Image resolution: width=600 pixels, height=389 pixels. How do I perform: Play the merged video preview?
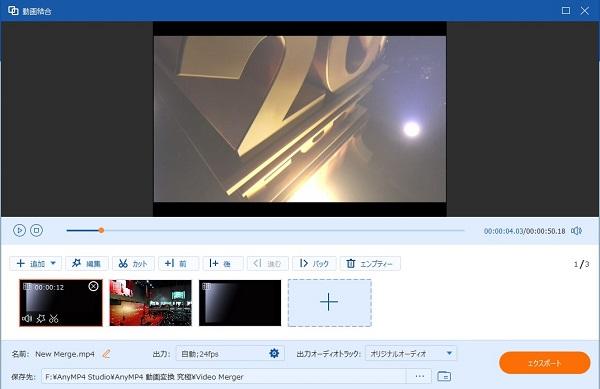click(x=19, y=230)
